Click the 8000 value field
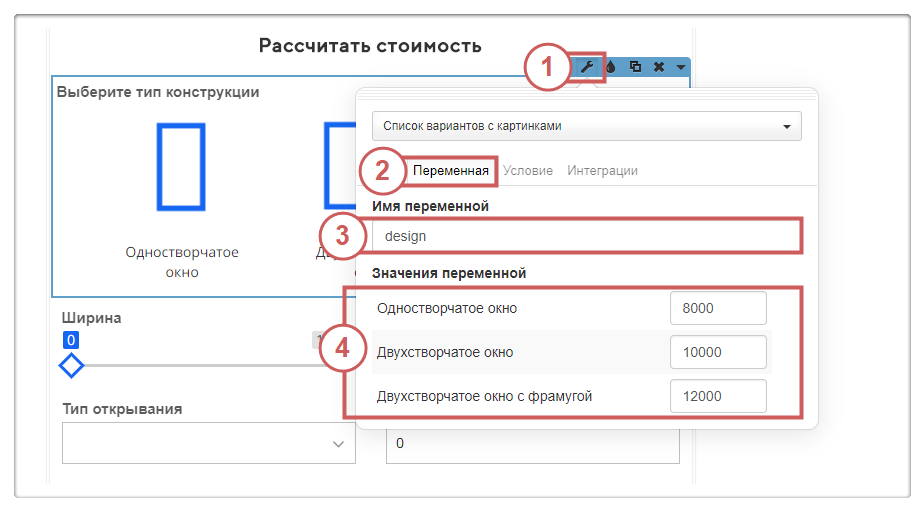924x507 pixels. pos(718,308)
